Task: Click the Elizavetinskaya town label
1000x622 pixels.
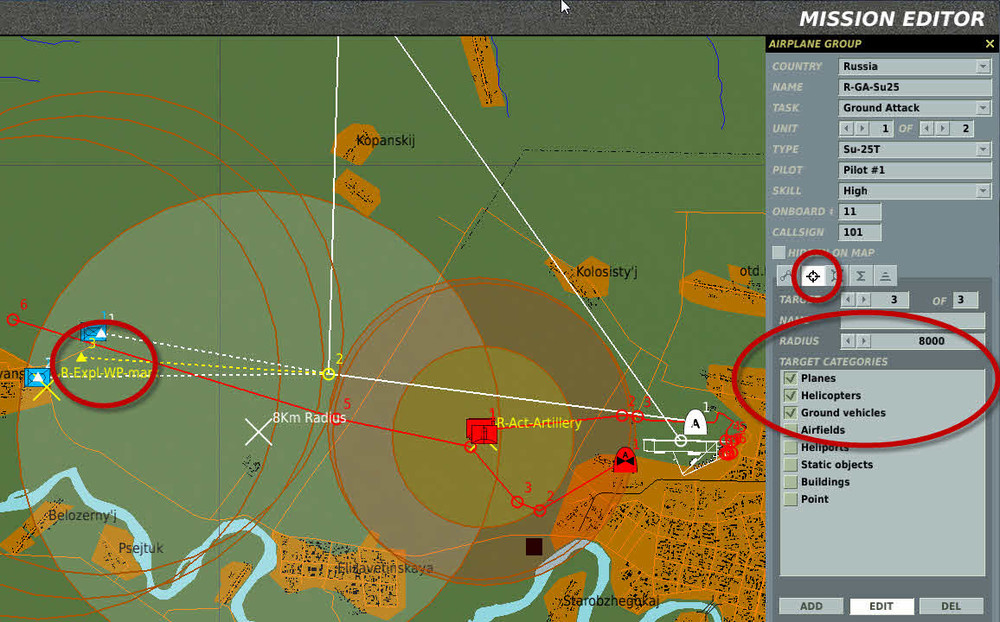Action: [385, 567]
